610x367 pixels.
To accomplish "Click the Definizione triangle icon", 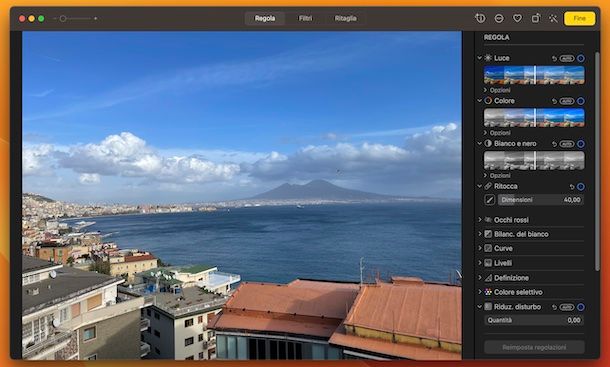I will tap(488, 278).
